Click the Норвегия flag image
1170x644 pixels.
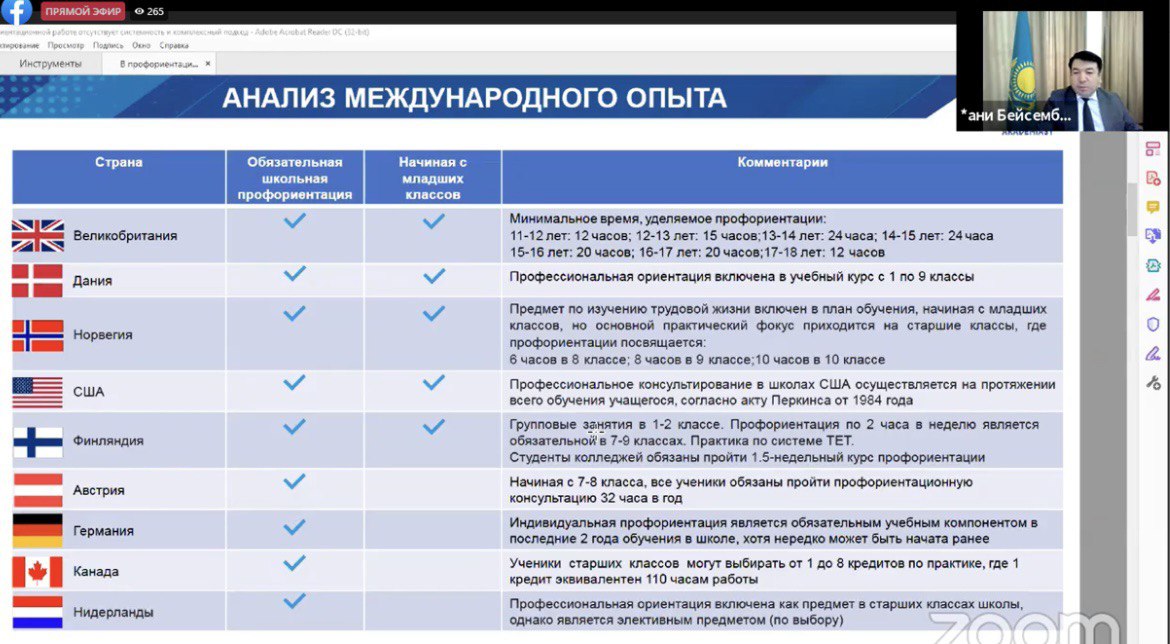tap(38, 335)
